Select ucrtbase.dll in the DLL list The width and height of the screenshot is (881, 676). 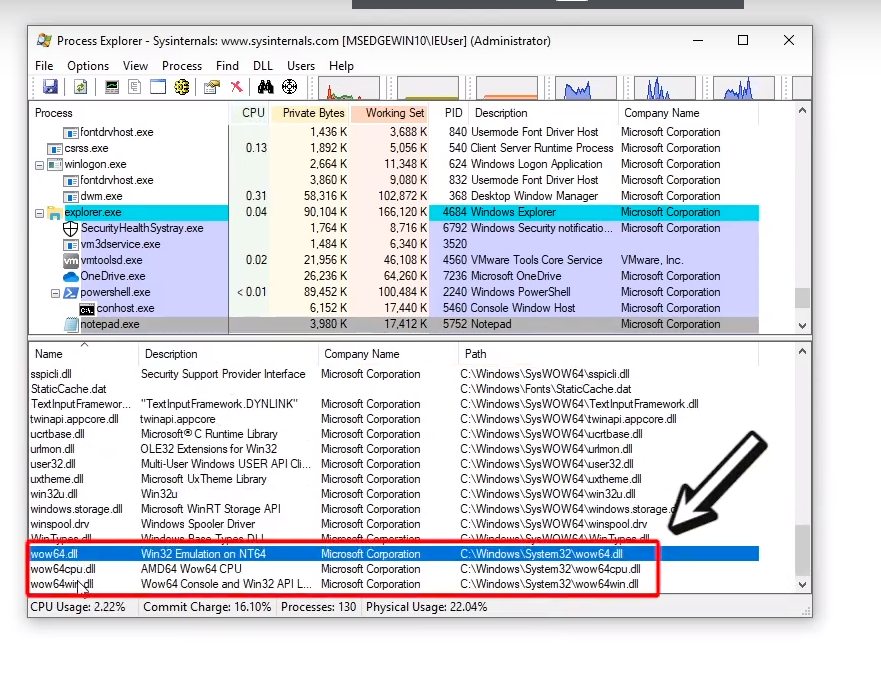[394, 434]
